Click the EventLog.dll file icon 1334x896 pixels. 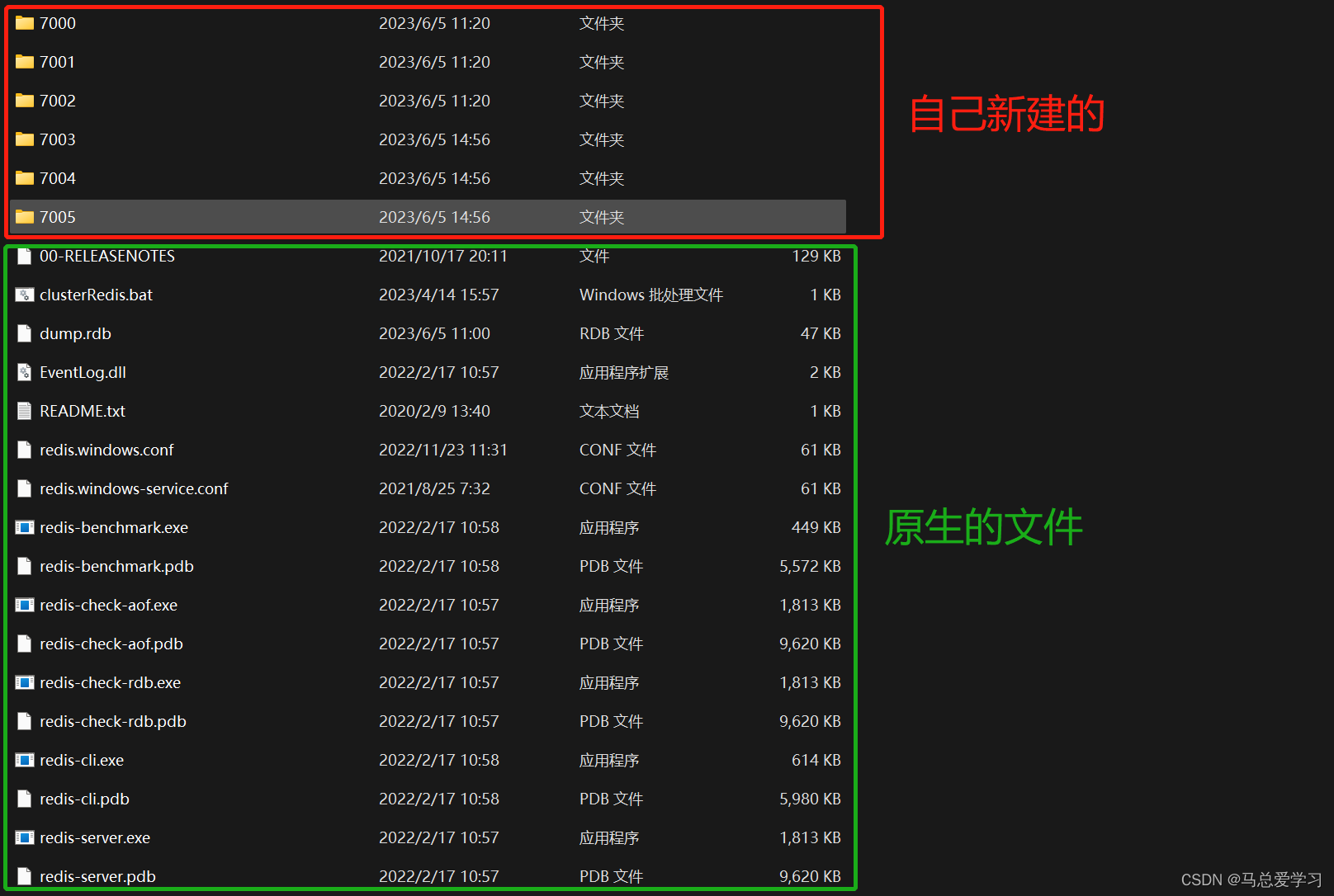click(25, 372)
